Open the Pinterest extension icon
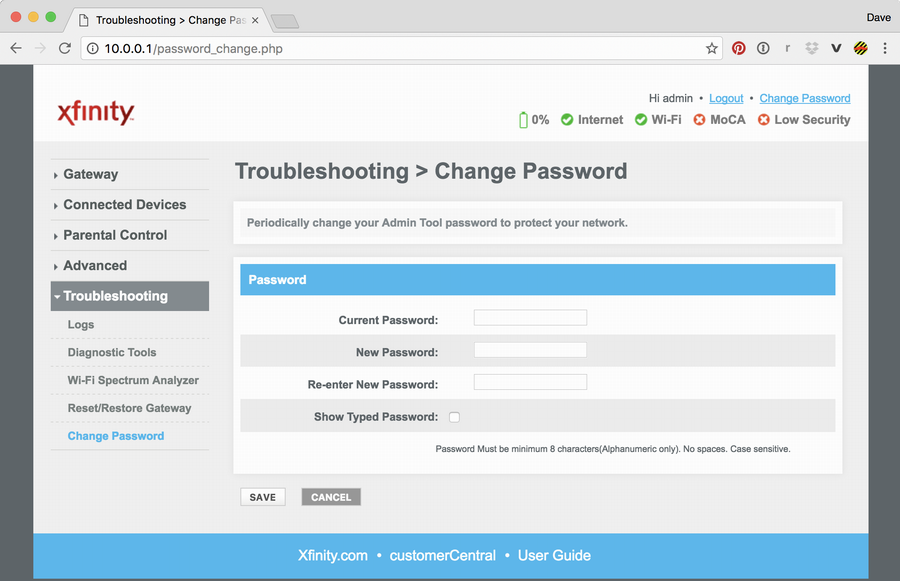900x581 pixels. click(739, 48)
